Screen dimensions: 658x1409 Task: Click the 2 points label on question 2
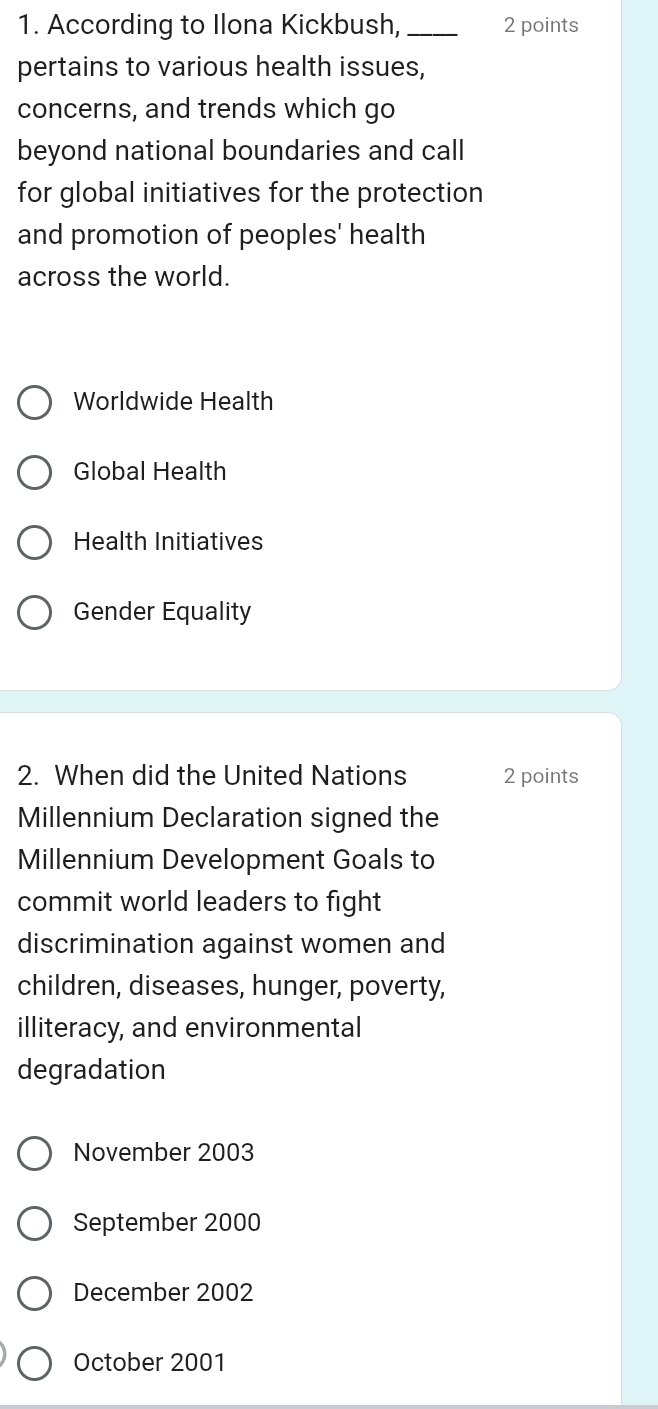540,776
